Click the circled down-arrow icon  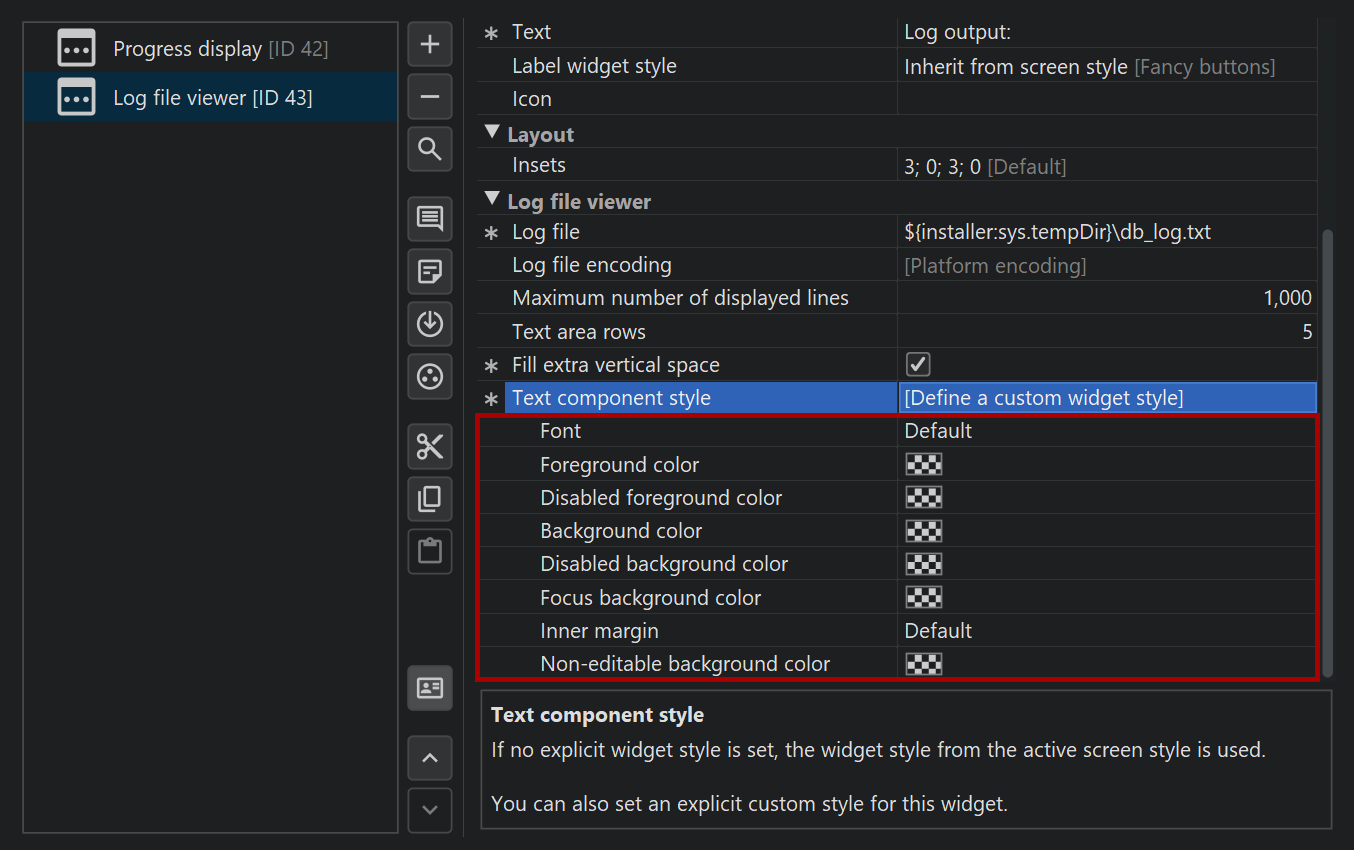430,324
